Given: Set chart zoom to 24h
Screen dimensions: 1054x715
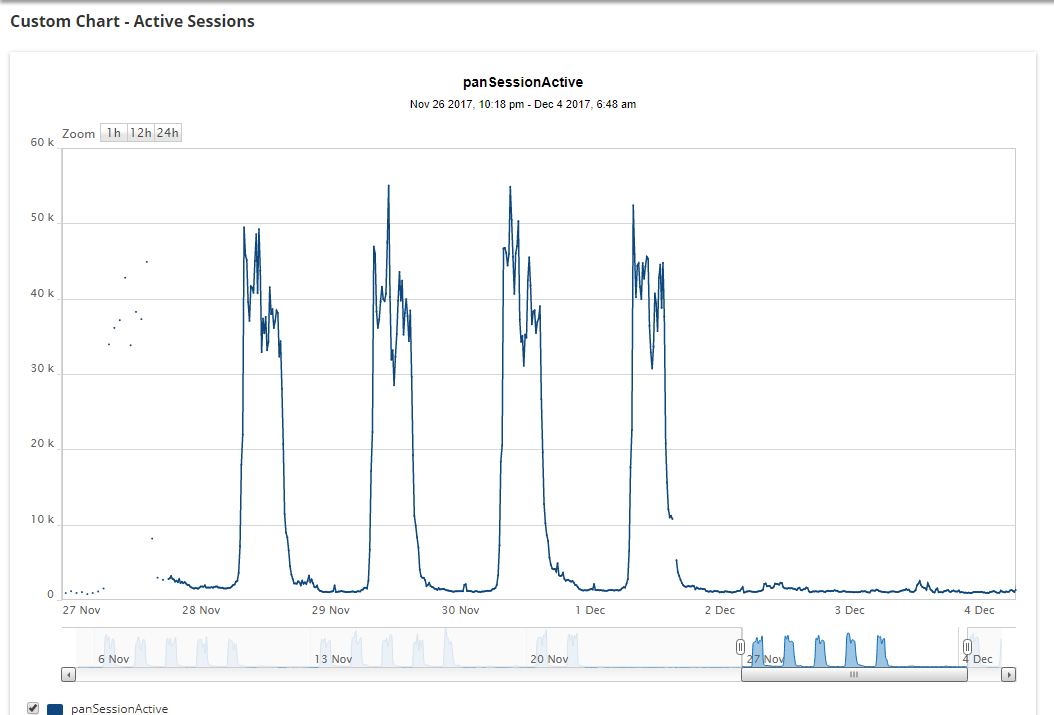Looking at the screenshot, I should coord(168,133).
